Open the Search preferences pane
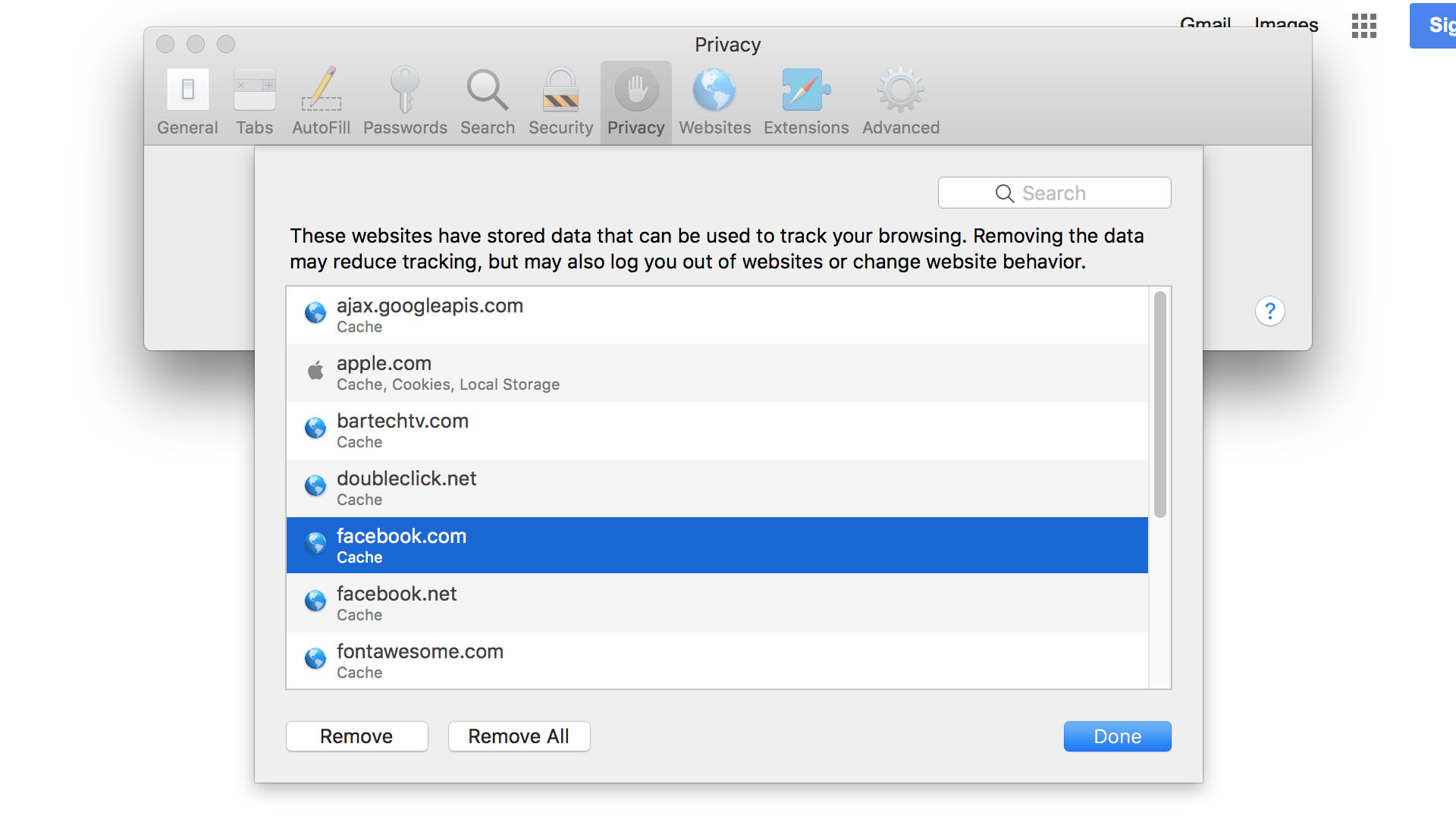1456x819 pixels. (x=487, y=99)
